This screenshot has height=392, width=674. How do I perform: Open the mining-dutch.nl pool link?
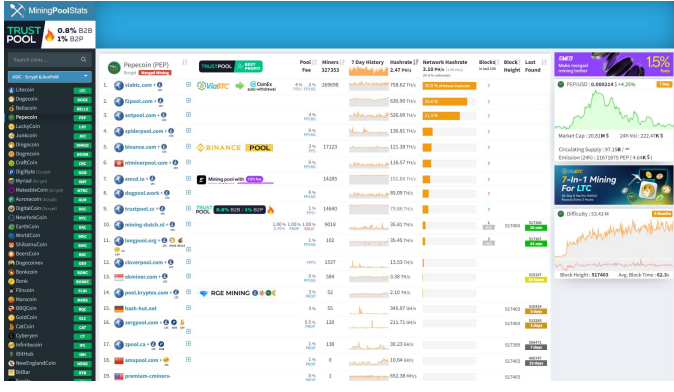[144, 225]
